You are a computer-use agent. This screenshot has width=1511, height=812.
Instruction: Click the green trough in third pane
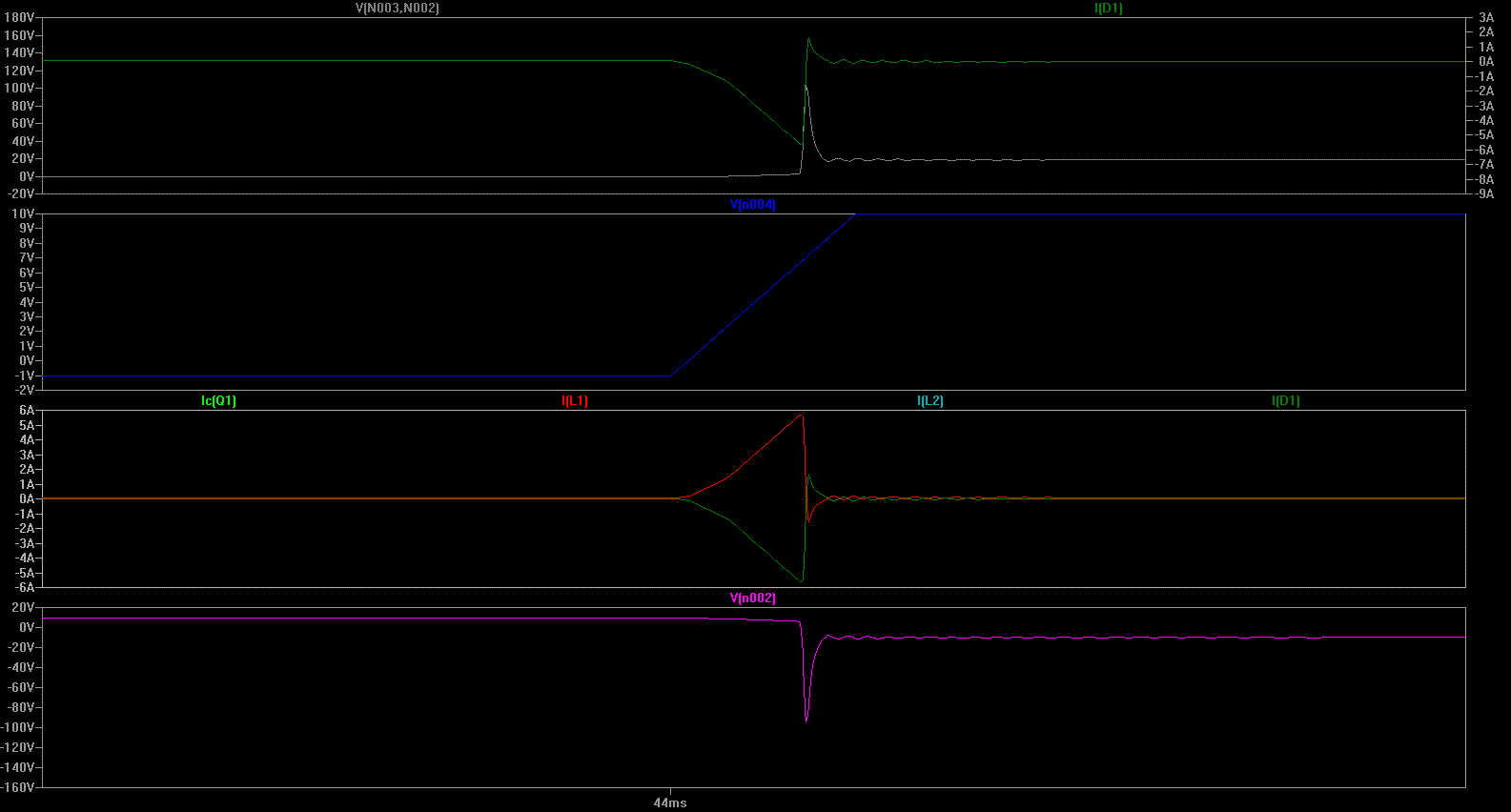pyautogui.click(x=802, y=579)
